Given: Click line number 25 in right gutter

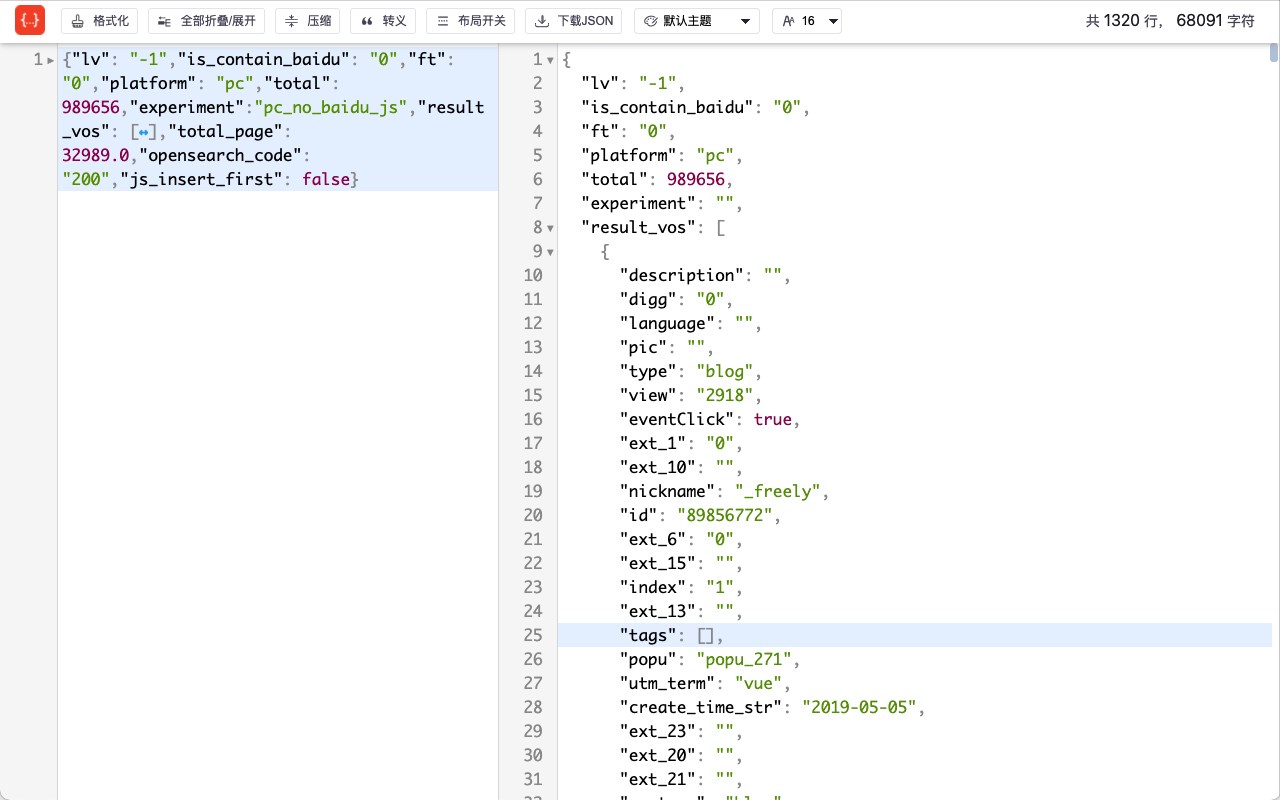Looking at the screenshot, I should click(533, 635).
